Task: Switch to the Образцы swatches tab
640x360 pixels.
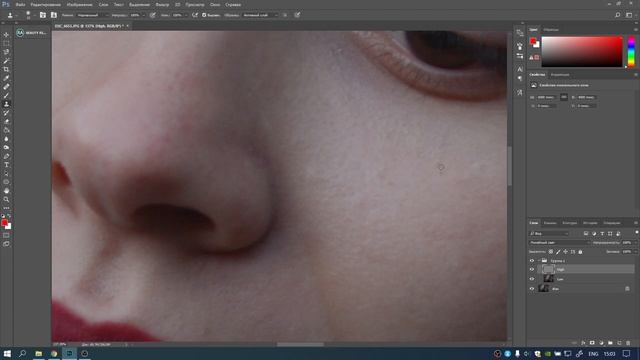Action: [551, 29]
